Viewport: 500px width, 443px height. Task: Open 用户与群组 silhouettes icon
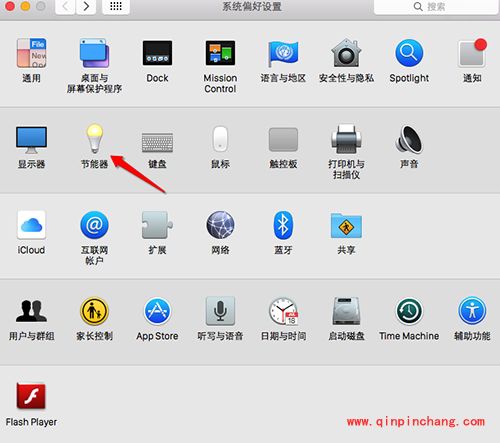pos(31,311)
